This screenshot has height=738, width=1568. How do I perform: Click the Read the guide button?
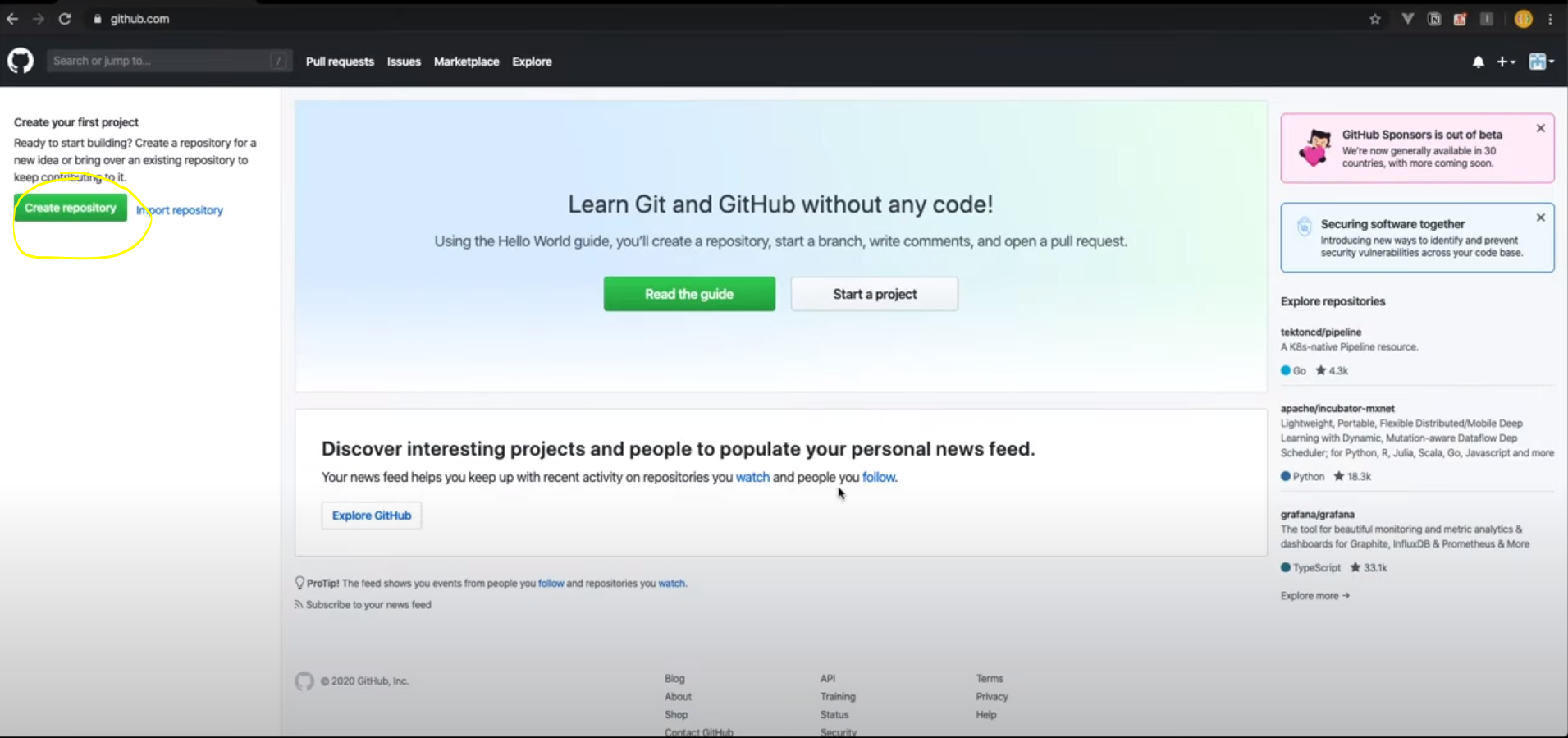click(x=689, y=294)
